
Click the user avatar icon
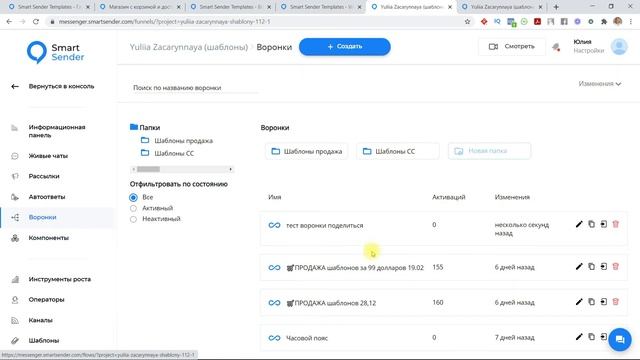click(619, 47)
